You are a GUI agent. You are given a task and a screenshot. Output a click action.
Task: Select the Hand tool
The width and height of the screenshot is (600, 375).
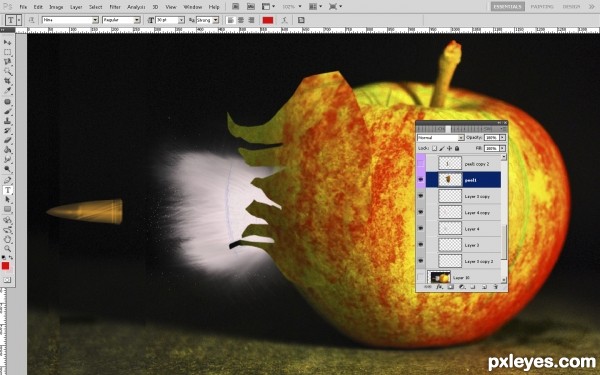click(x=7, y=240)
